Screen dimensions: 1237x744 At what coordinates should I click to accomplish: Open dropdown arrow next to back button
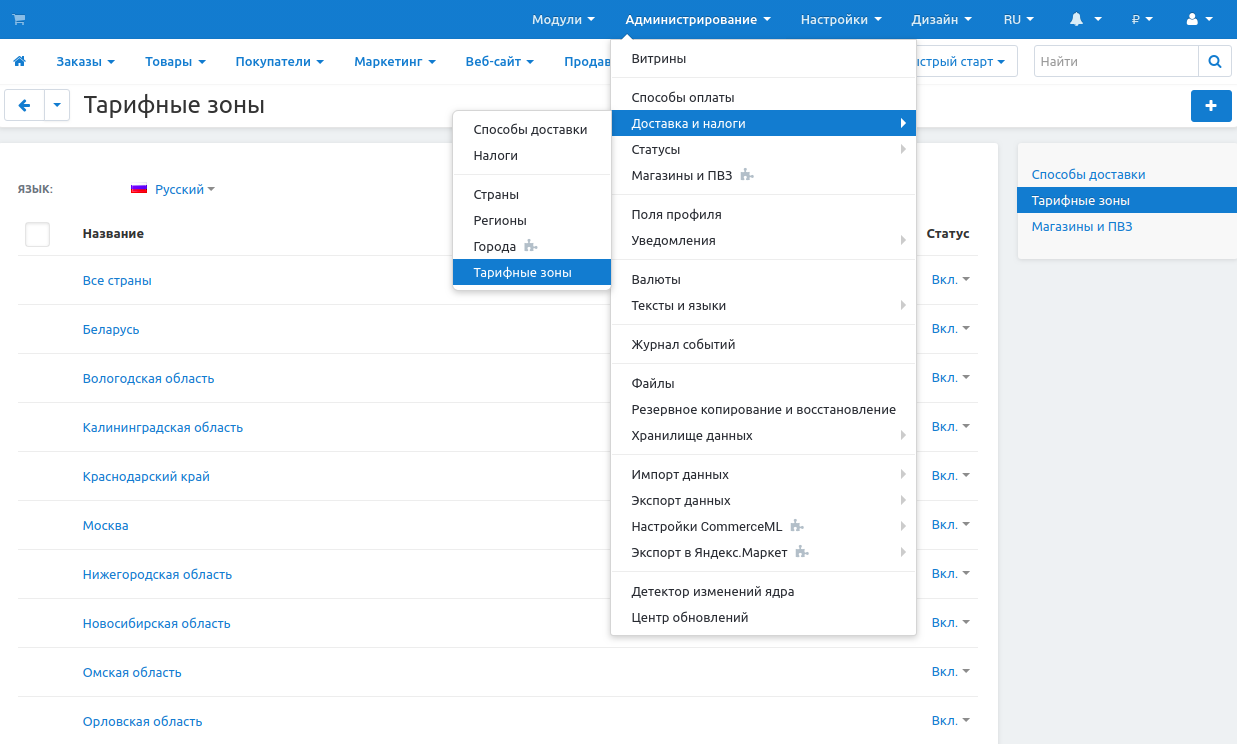pyautogui.click(x=57, y=105)
